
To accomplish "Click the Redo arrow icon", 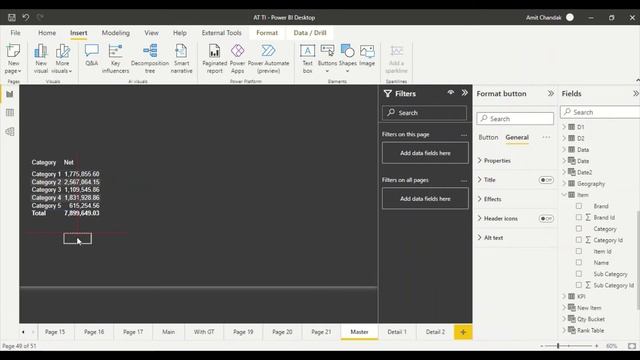I will click(40, 17).
